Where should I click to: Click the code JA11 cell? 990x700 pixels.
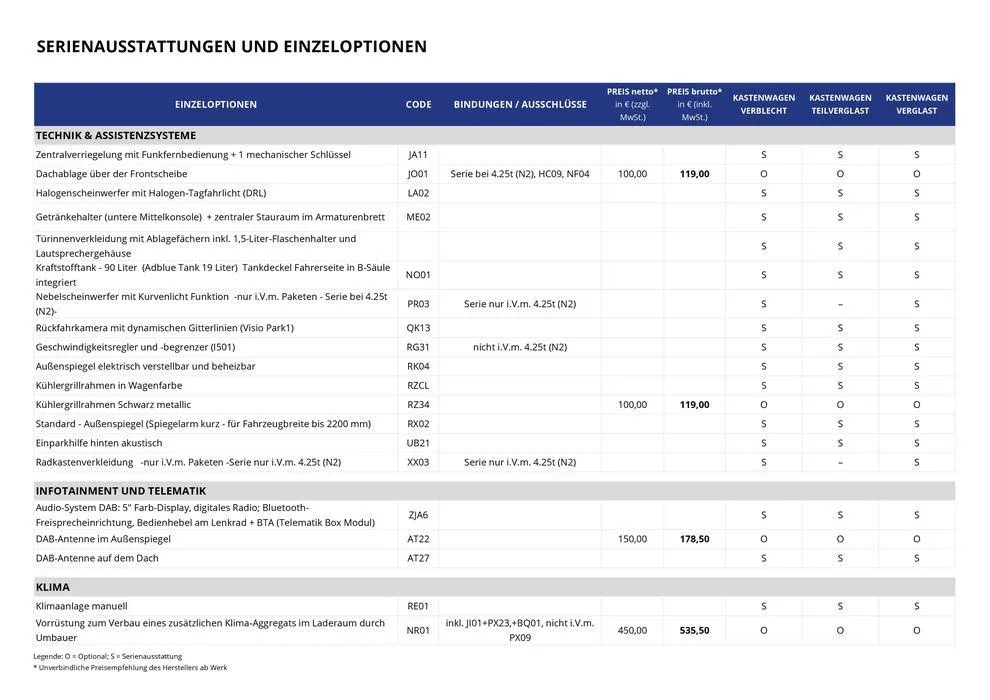tap(418, 155)
